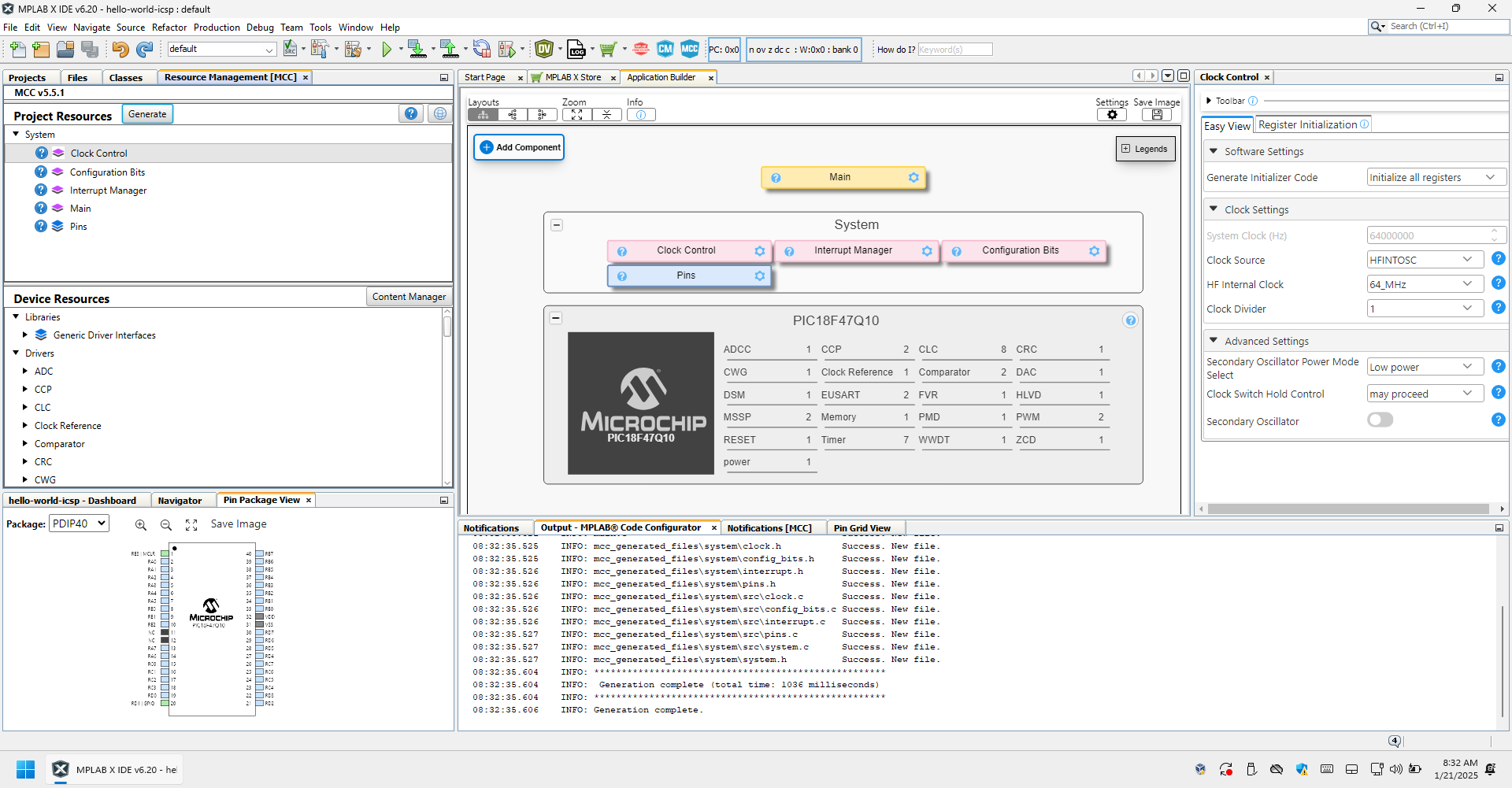This screenshot has width=1512, height=788.
Task: Click Save Image in Pin Package View
Action: pyautogui.click(x=239, y=524)
